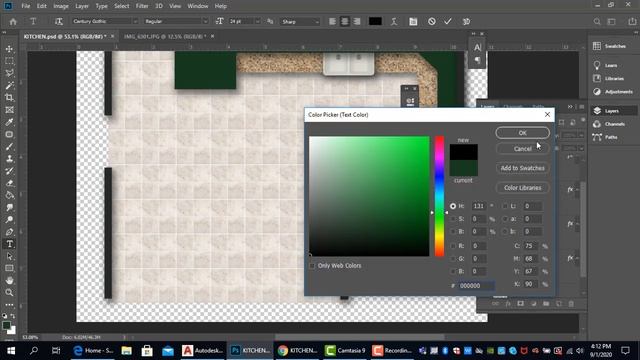Select the Lab a radio button

[x=505, y=219]
